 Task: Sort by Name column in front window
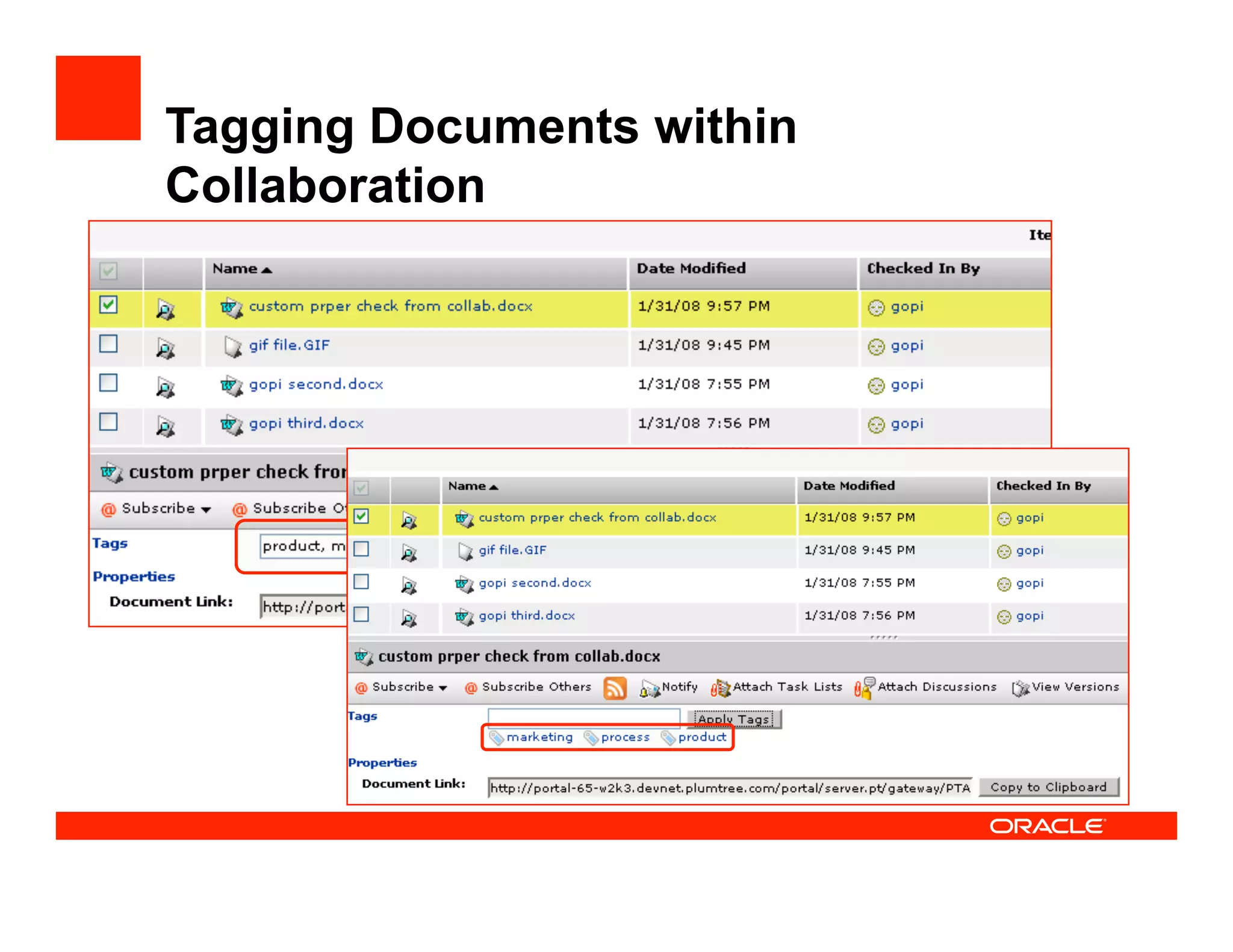tap(473, 486)
